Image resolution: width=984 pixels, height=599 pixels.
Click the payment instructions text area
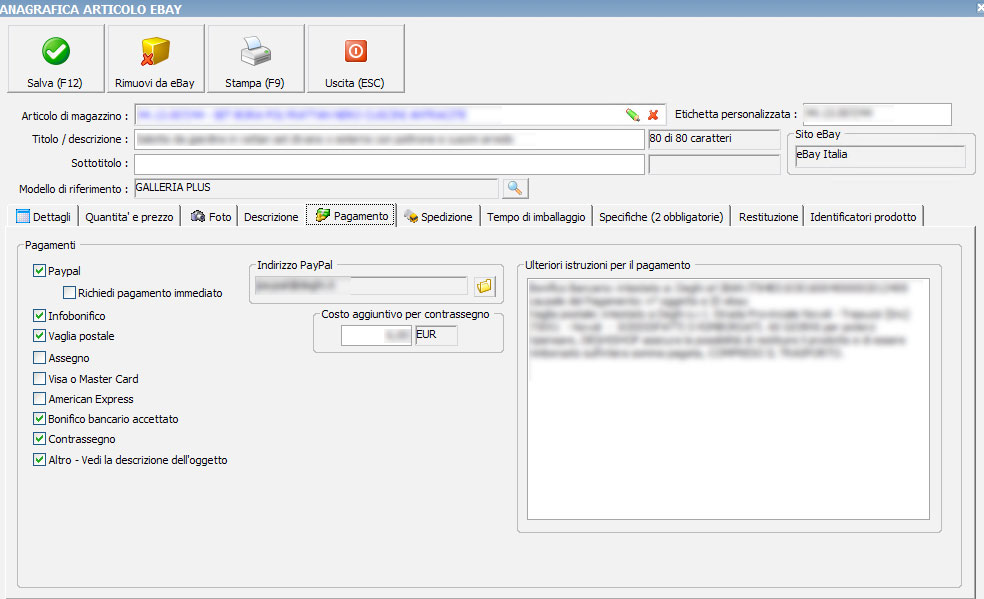tap(728, 399)
